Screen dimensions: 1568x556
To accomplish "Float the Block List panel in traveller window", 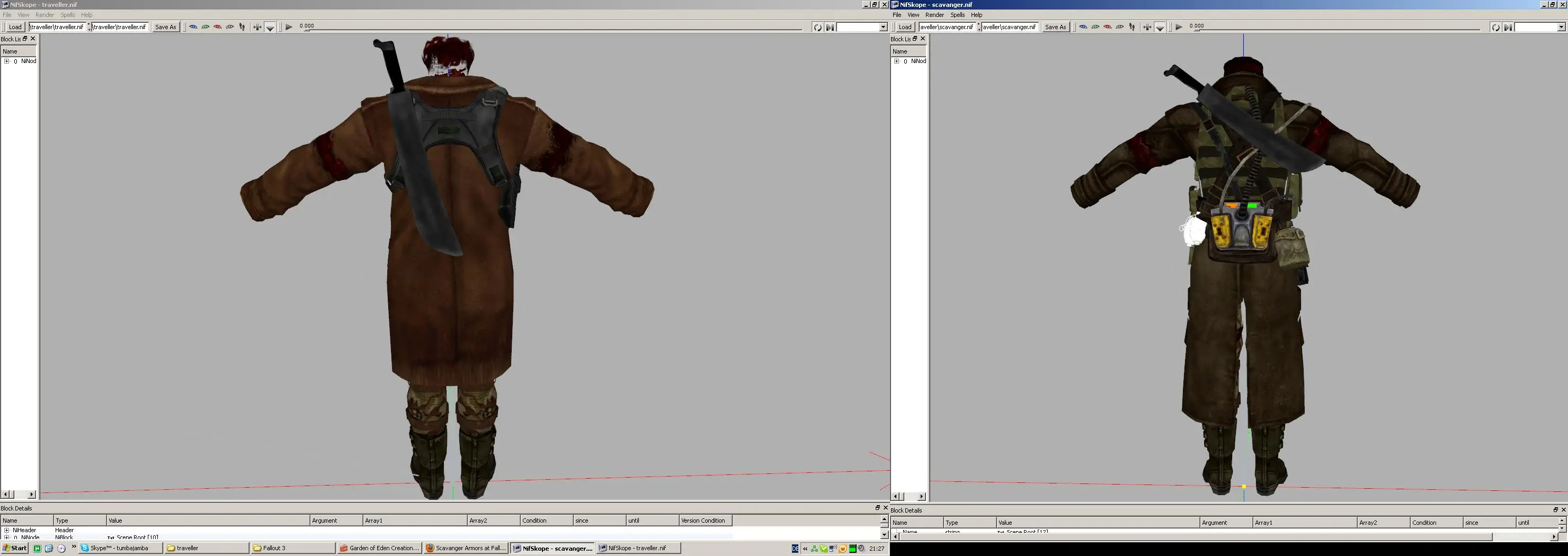I will pos(25,38).
